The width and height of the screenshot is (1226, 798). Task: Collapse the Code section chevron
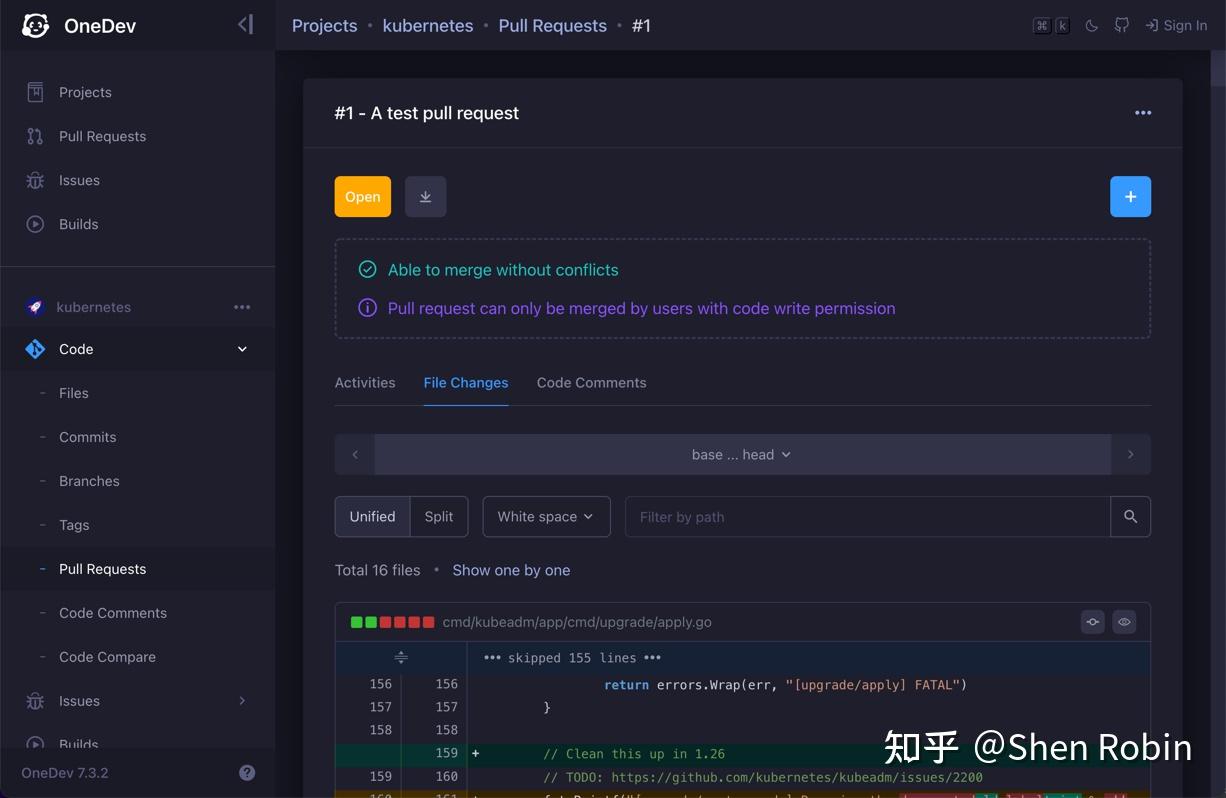(x=241, y=349)
